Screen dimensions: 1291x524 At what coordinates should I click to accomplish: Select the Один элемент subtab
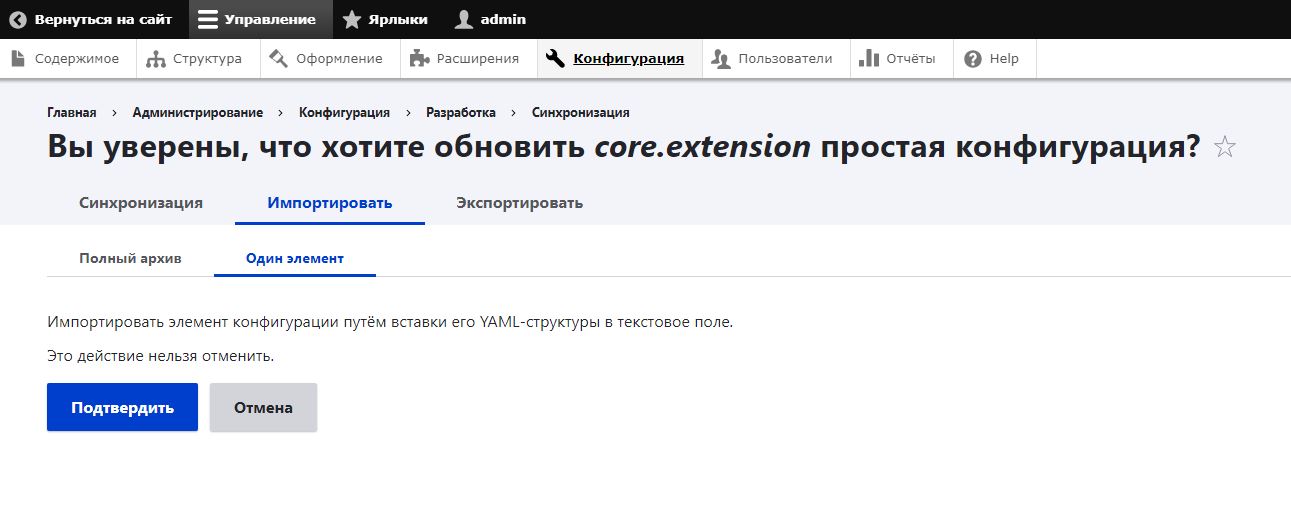point(295,258)
